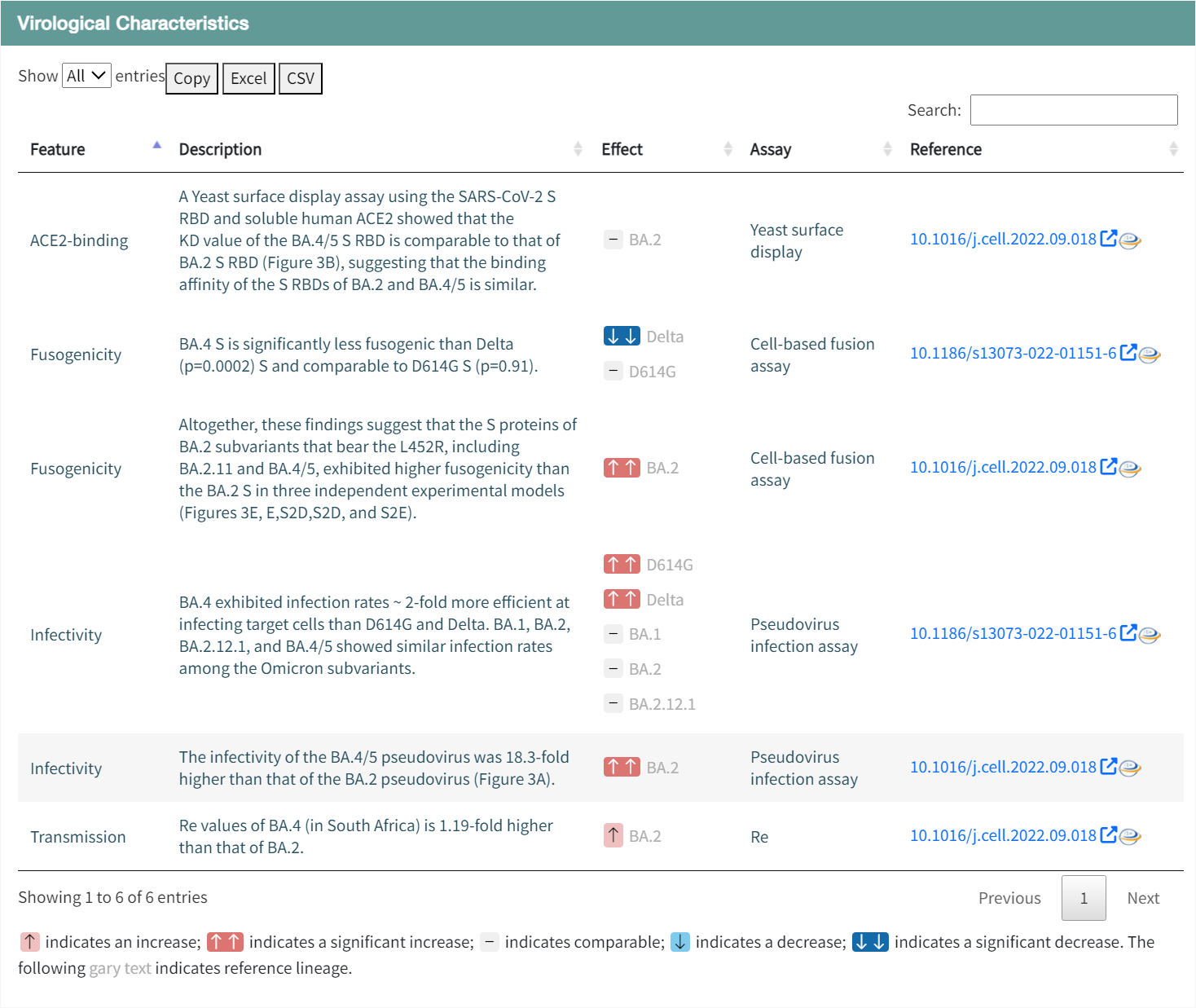Open the 10.1186/s13073-022-01151-6 link in the Infectivity row
This screenshot has width=1196, height=1008.
tap(1013, 633)
